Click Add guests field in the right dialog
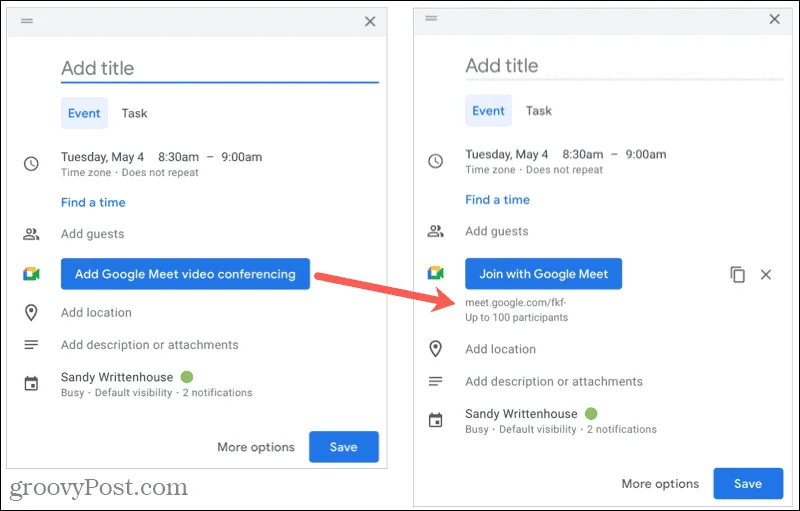 point(496,232)
